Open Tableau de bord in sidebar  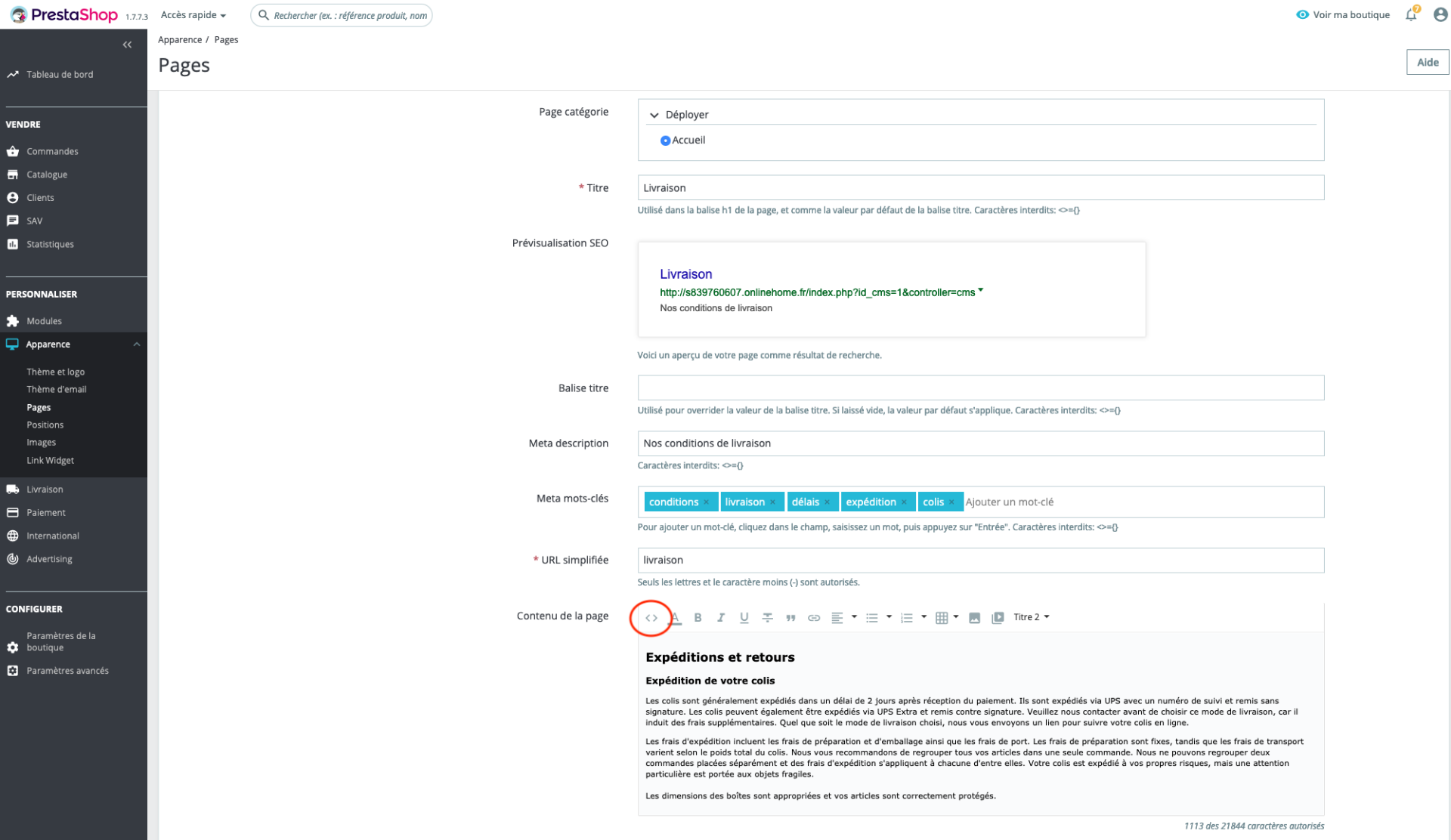[60, 75]
